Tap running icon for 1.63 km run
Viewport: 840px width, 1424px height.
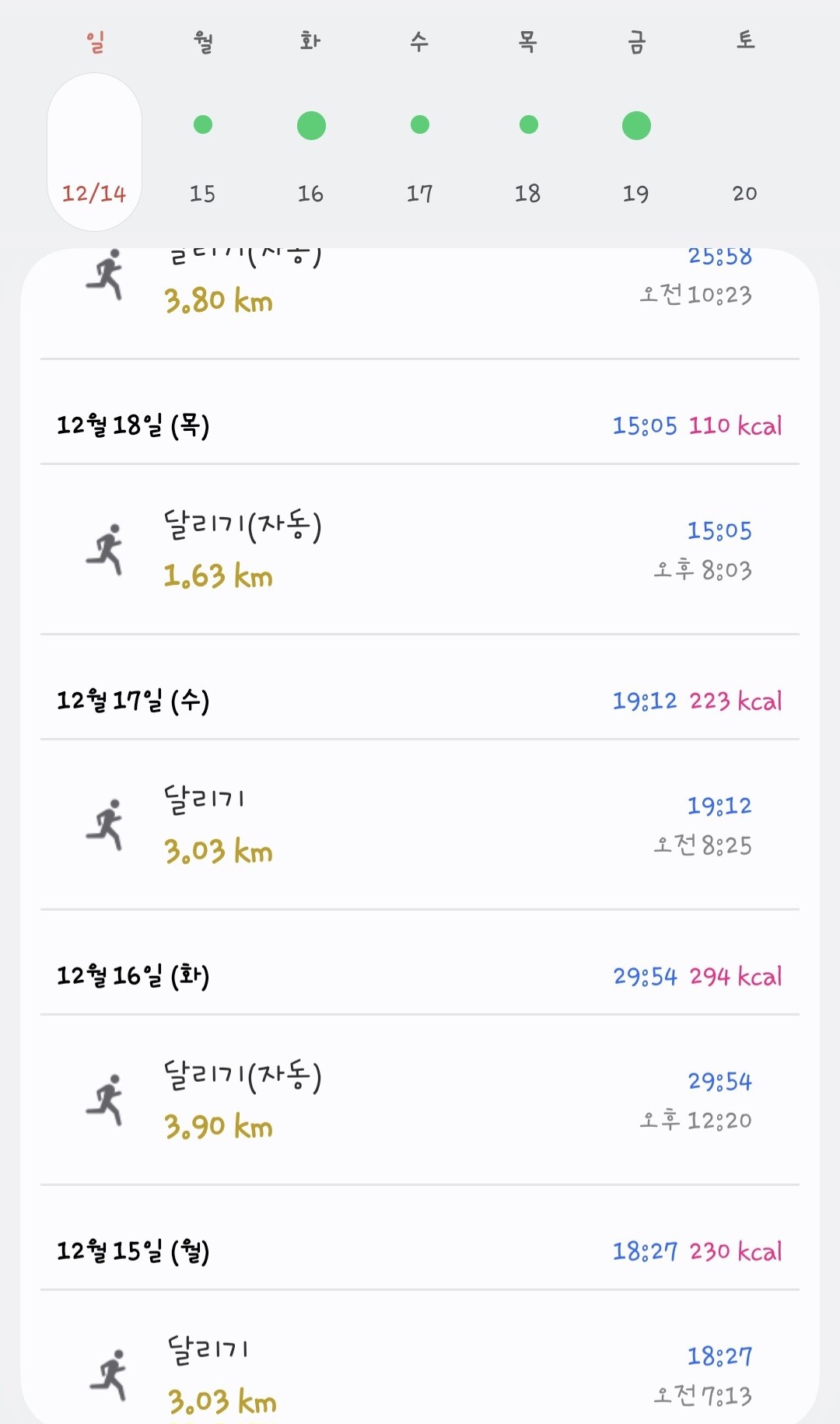105,549
